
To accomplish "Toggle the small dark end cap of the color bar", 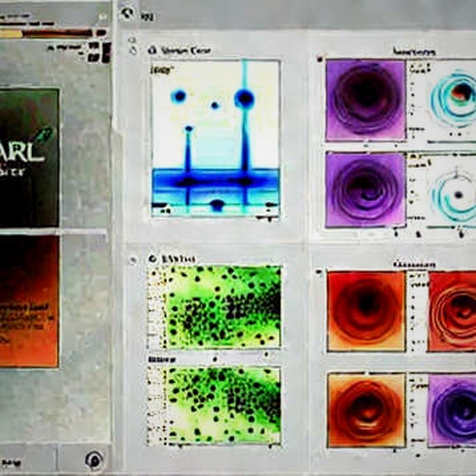I will point(101,33).
